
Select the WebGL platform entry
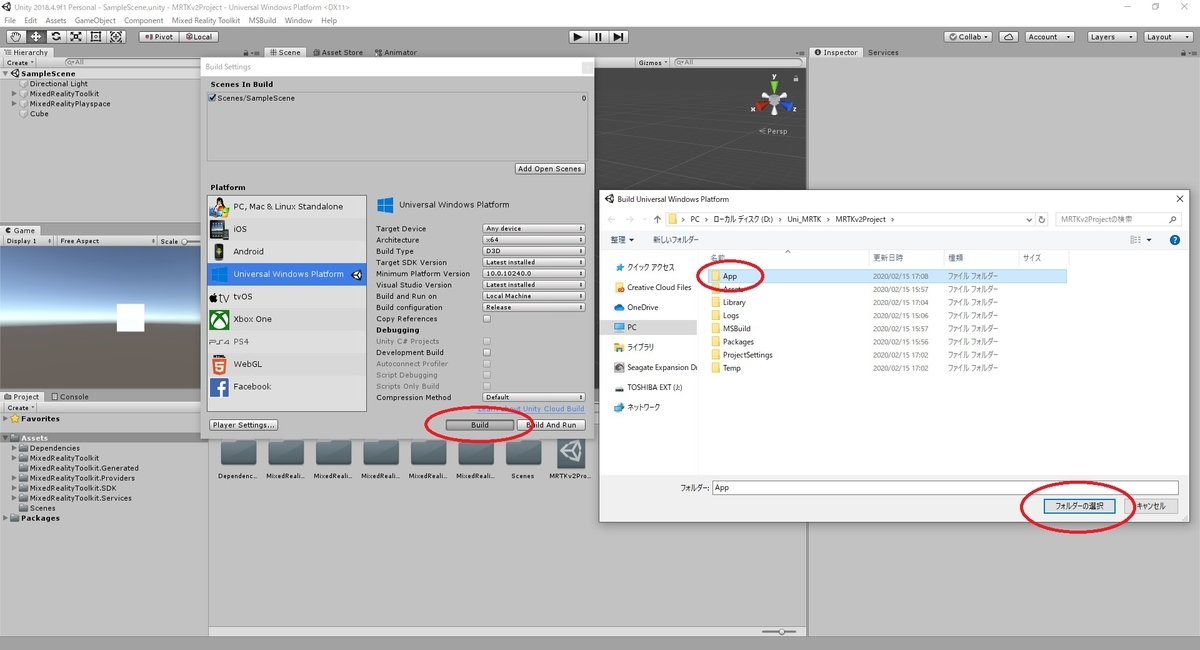(287, 364)
